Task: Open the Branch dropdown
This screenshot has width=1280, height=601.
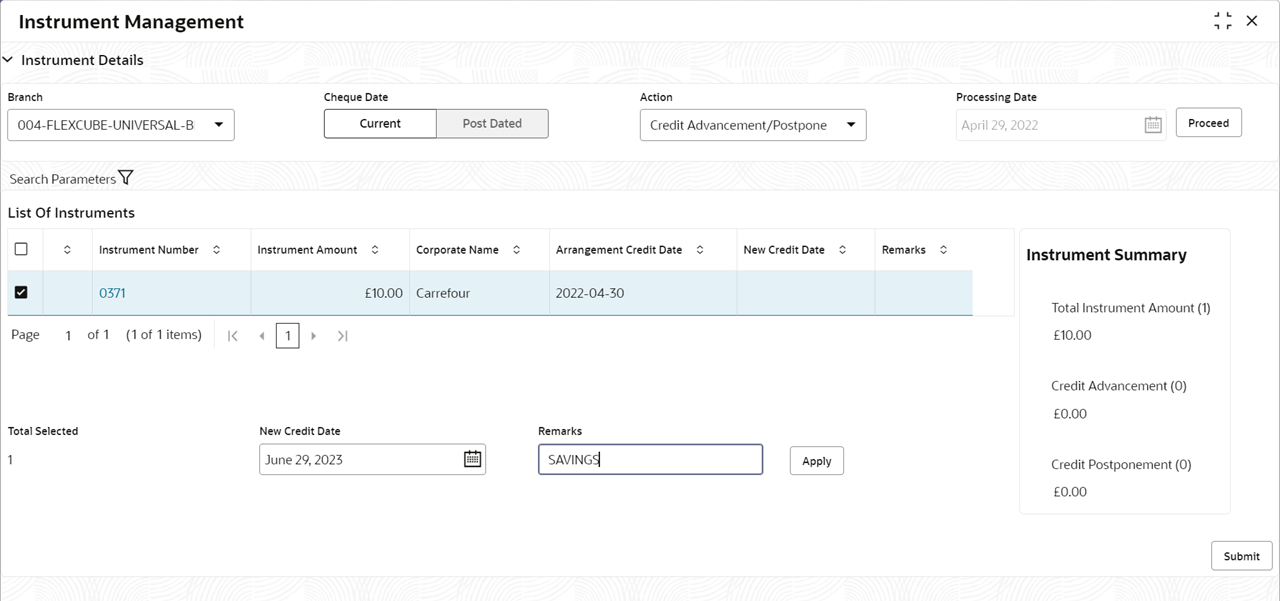Action: (x=121, y=125)
